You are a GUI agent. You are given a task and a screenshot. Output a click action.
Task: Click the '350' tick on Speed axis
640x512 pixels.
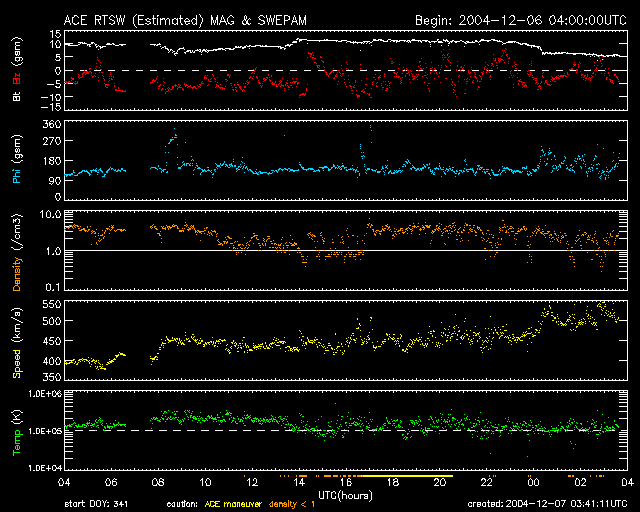[52, 377]
